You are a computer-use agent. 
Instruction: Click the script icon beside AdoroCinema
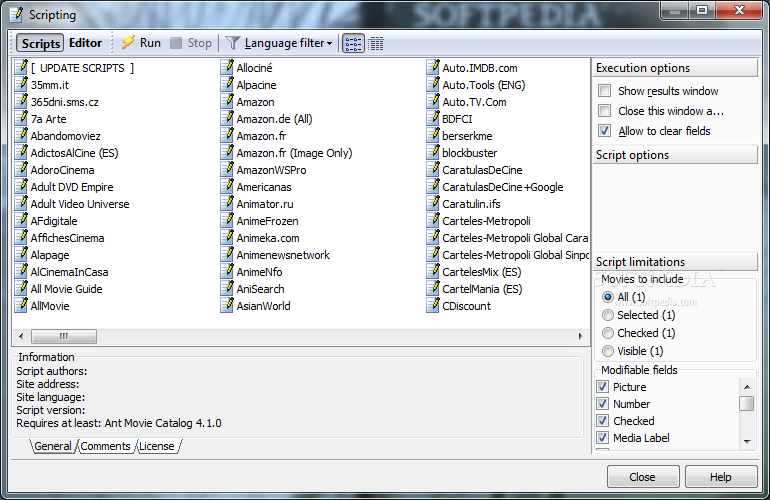coord(21,169)
